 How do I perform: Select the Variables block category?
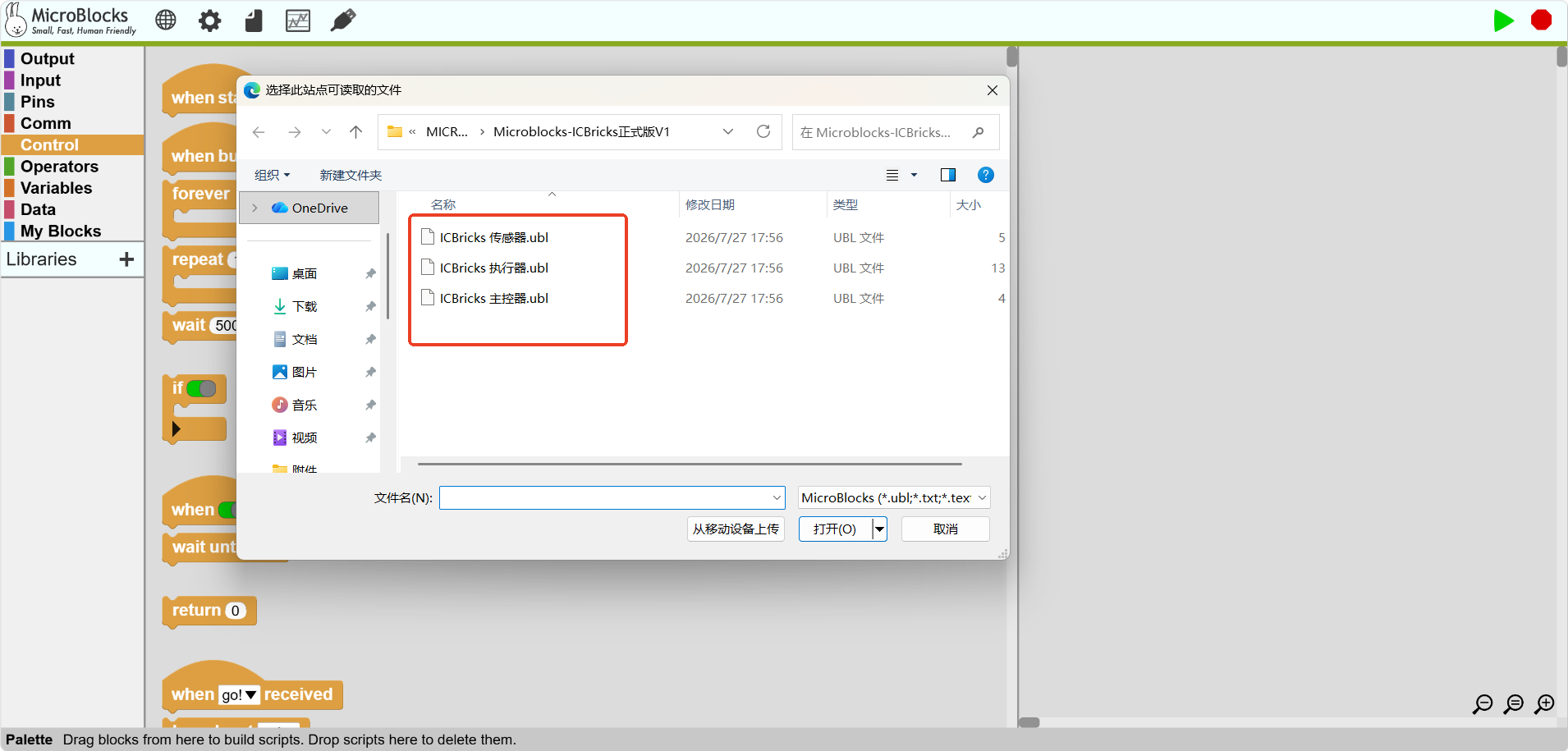point(56,188)
